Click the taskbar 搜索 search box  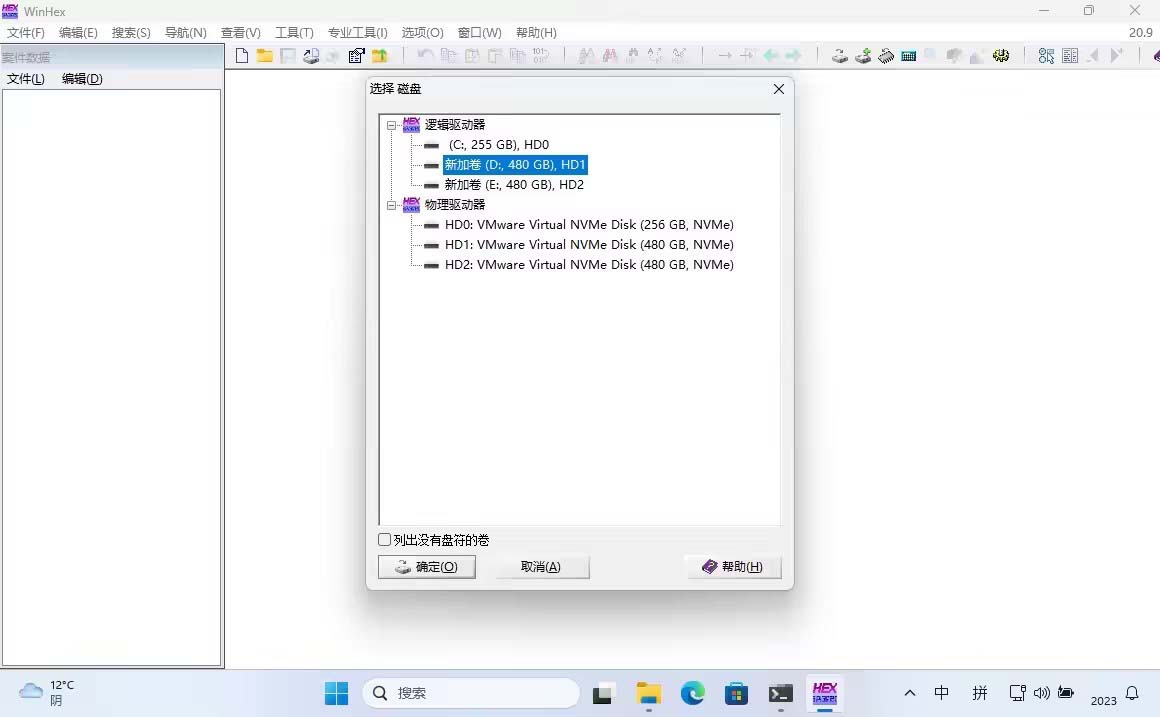471,693
